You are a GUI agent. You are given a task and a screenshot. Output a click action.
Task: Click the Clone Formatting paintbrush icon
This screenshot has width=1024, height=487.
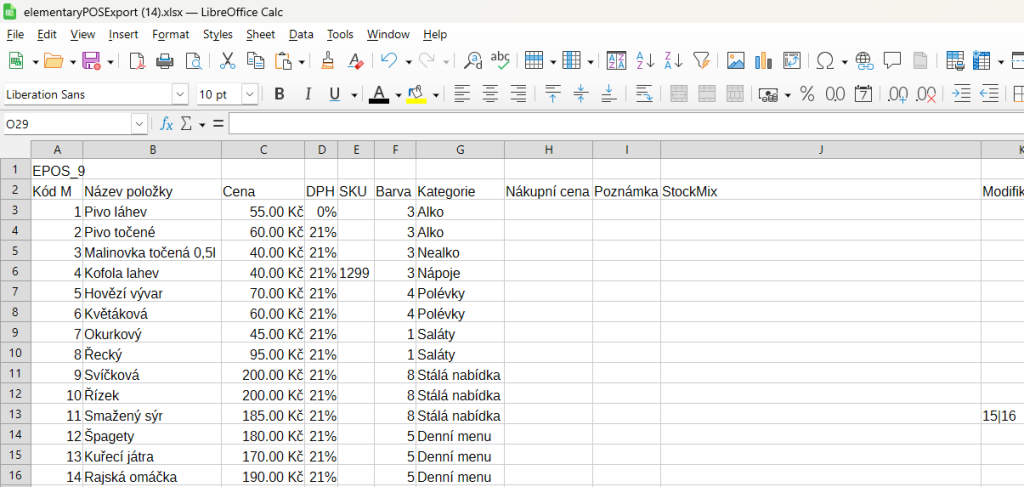point(327,61)
